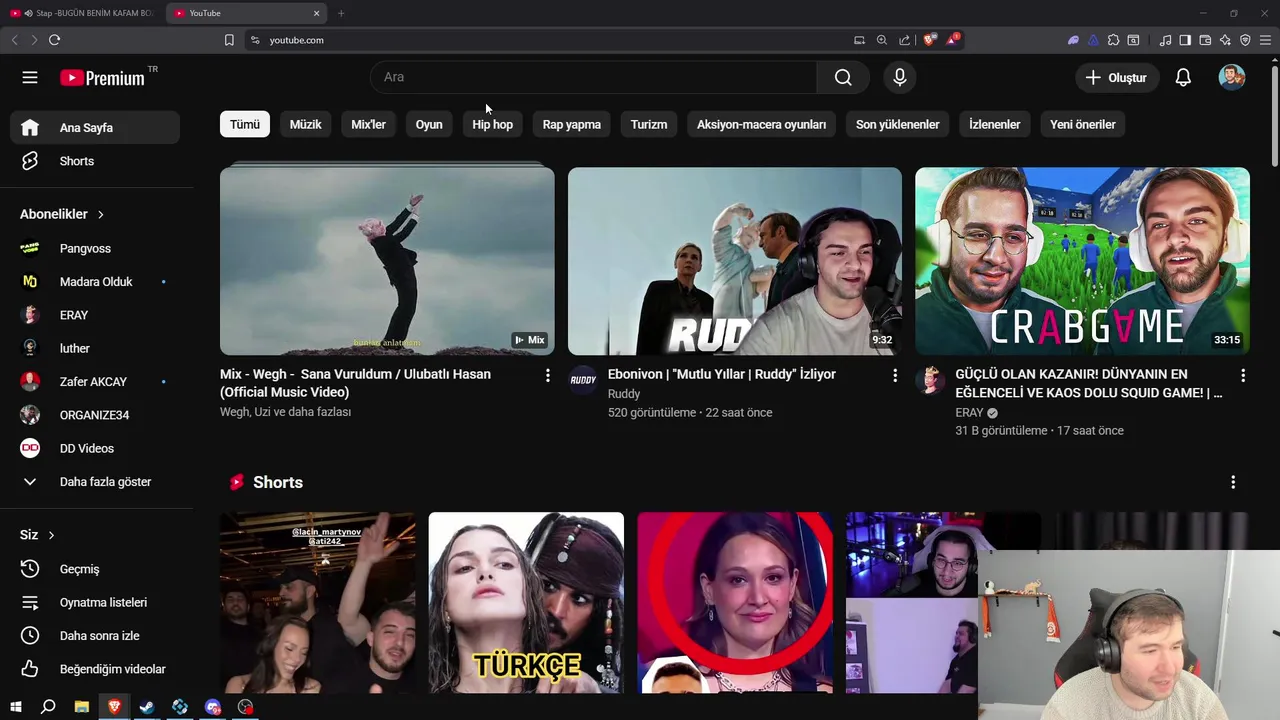Open Brave wallet icon
1280x720 pixels.
click(1205, 40)
